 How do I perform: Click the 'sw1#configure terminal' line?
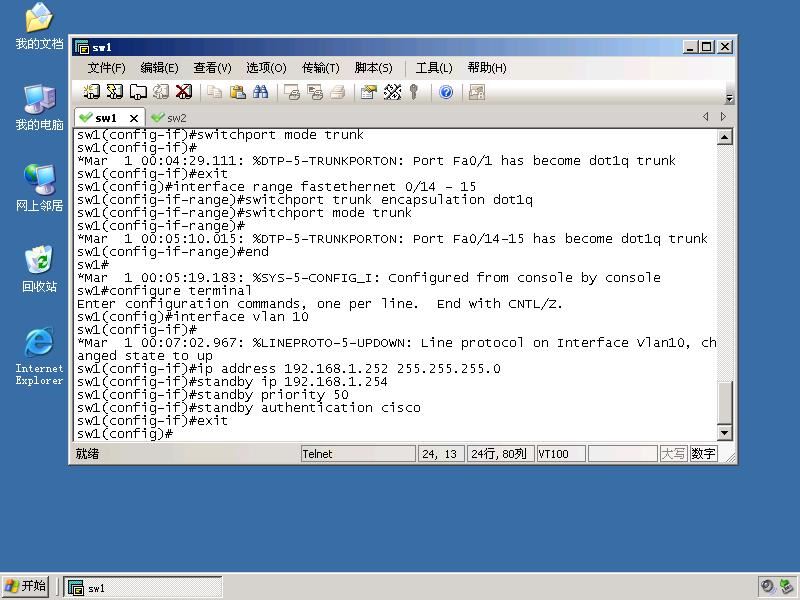coord(164,291)
